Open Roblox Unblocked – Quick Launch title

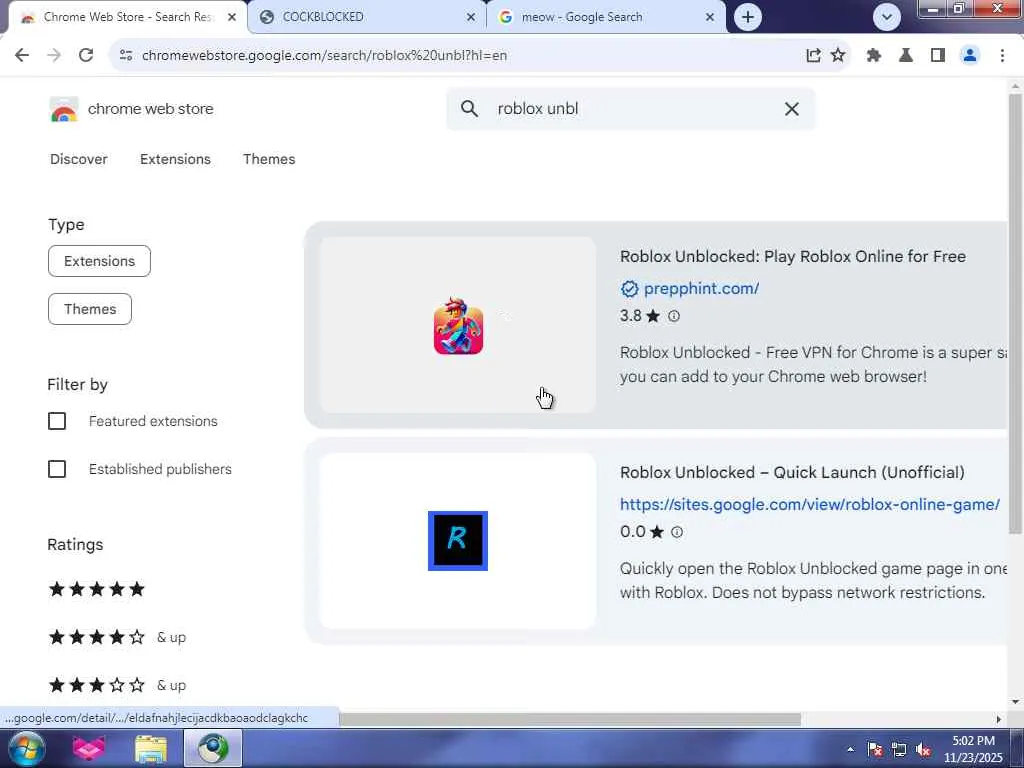[x=792, y=473]
